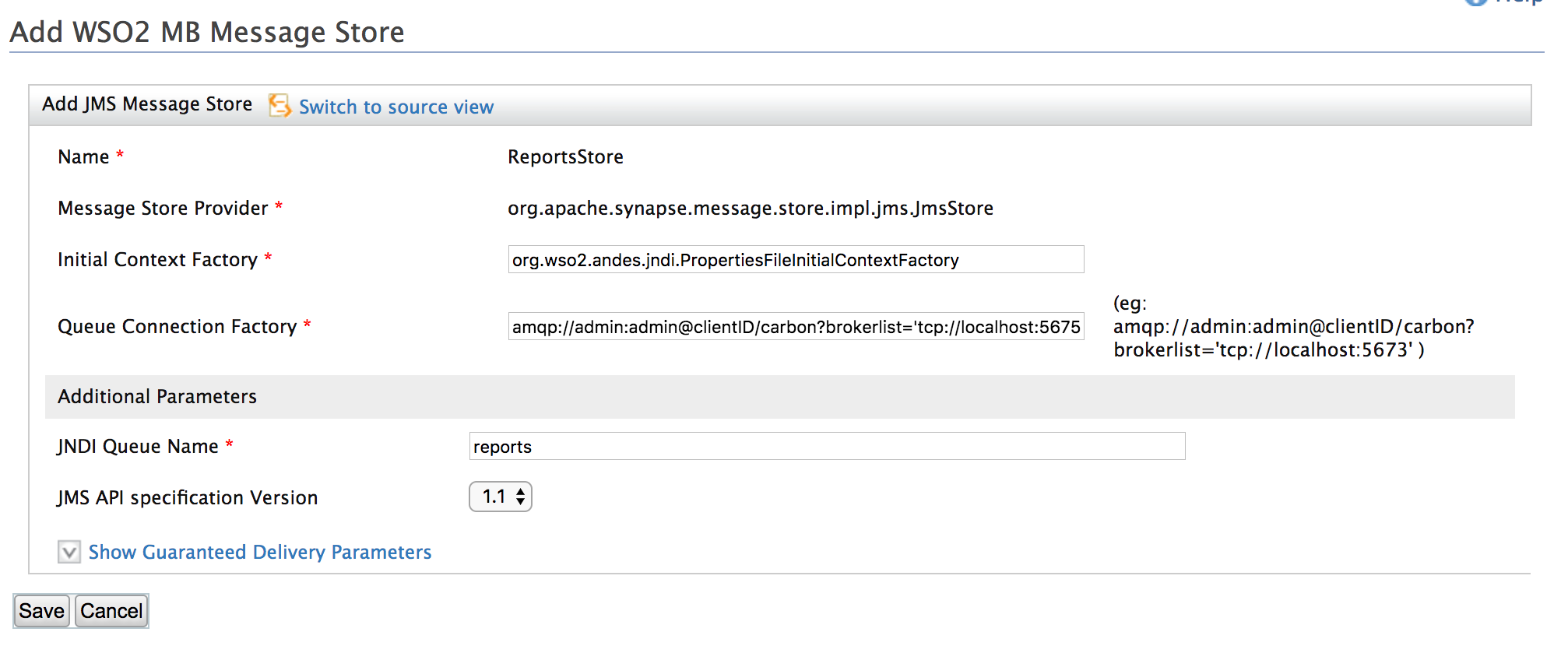This screenshot has height=660, width=1568.
Task: Expand the Guaranteed Delivery Parameters arrow icon
Action: 69,552
